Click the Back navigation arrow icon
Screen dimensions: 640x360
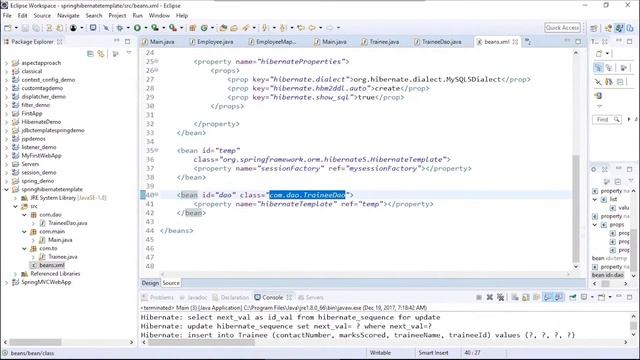(312, 28)
